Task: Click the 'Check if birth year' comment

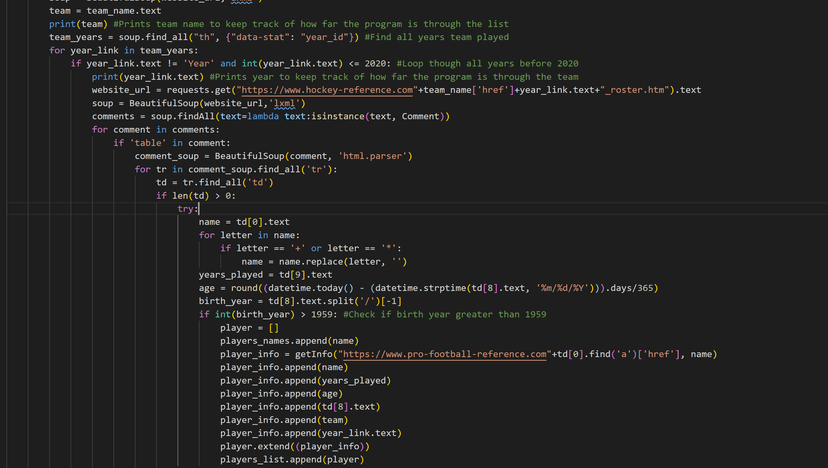Action: click(x=445, y=314)
